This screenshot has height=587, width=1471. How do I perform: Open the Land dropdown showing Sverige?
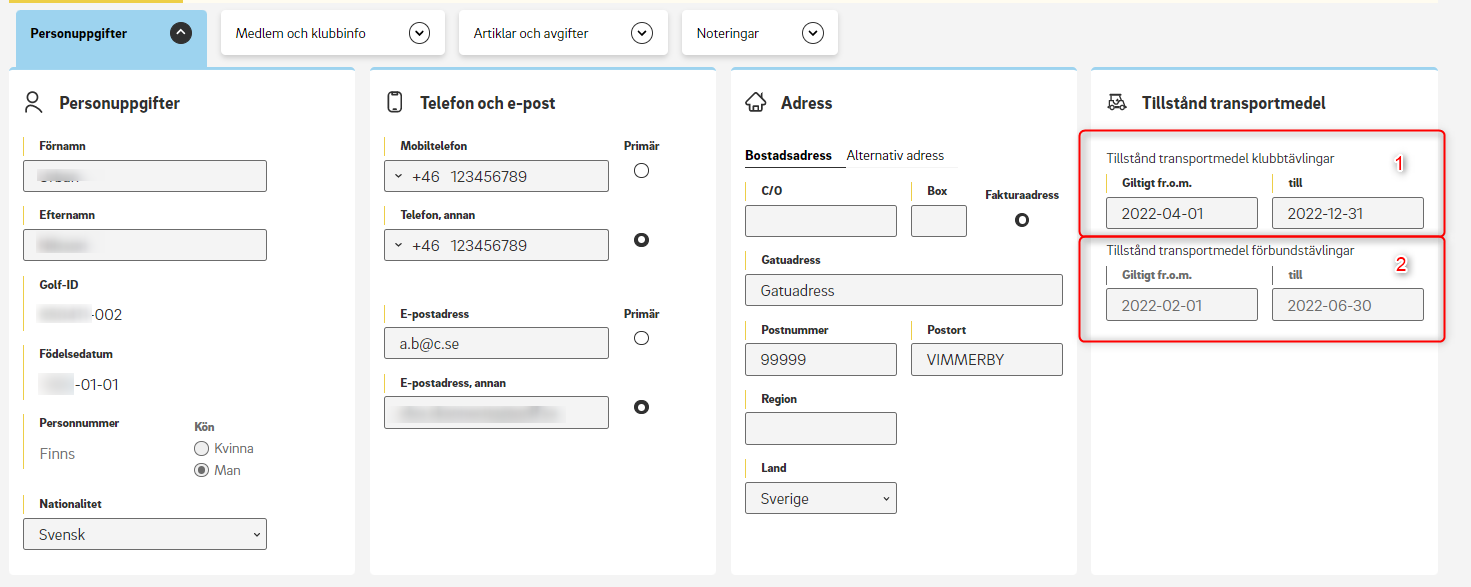coord(821,498)
